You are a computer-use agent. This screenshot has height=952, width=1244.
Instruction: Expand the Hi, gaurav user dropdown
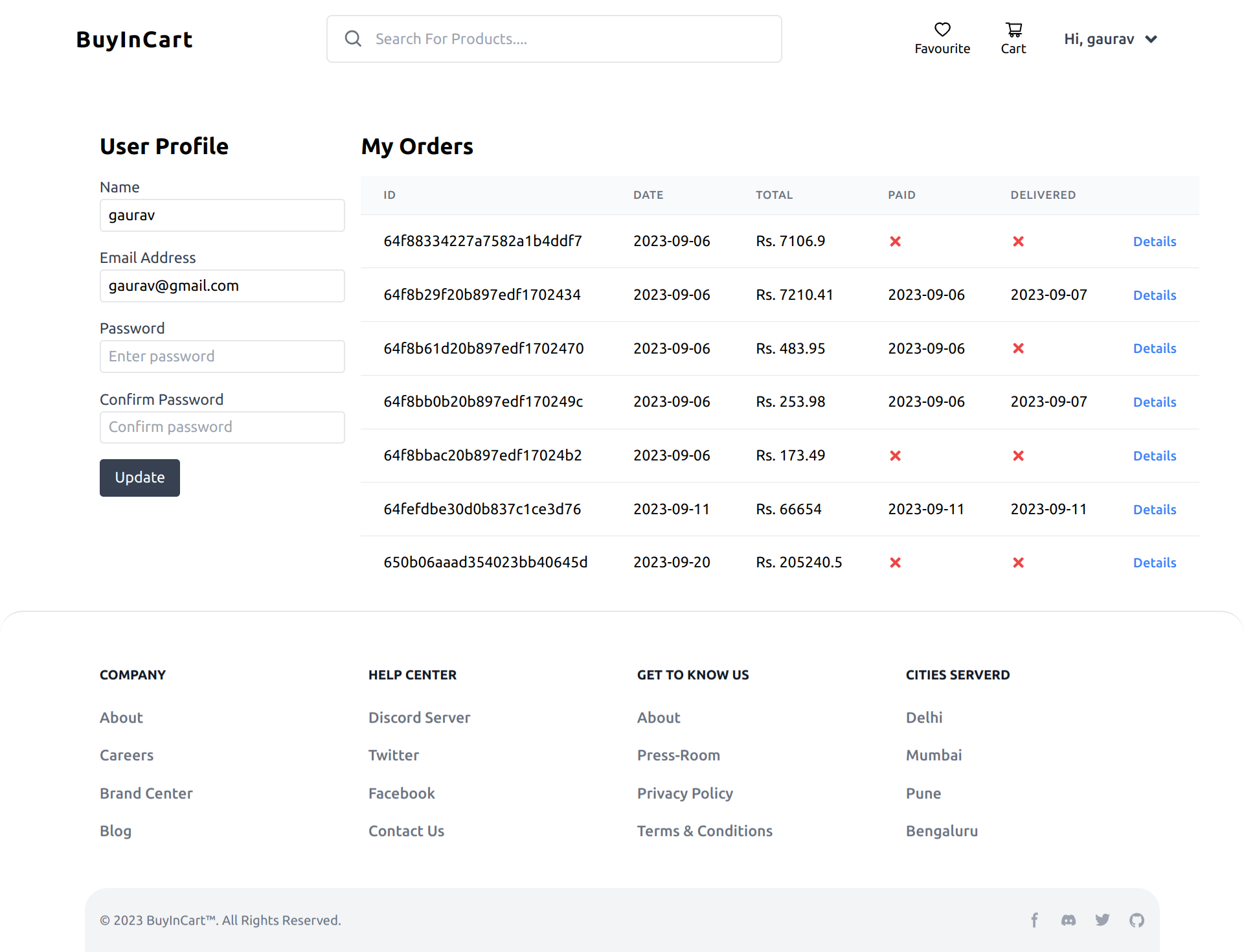pyautogui.click(x=1111, y=39)
